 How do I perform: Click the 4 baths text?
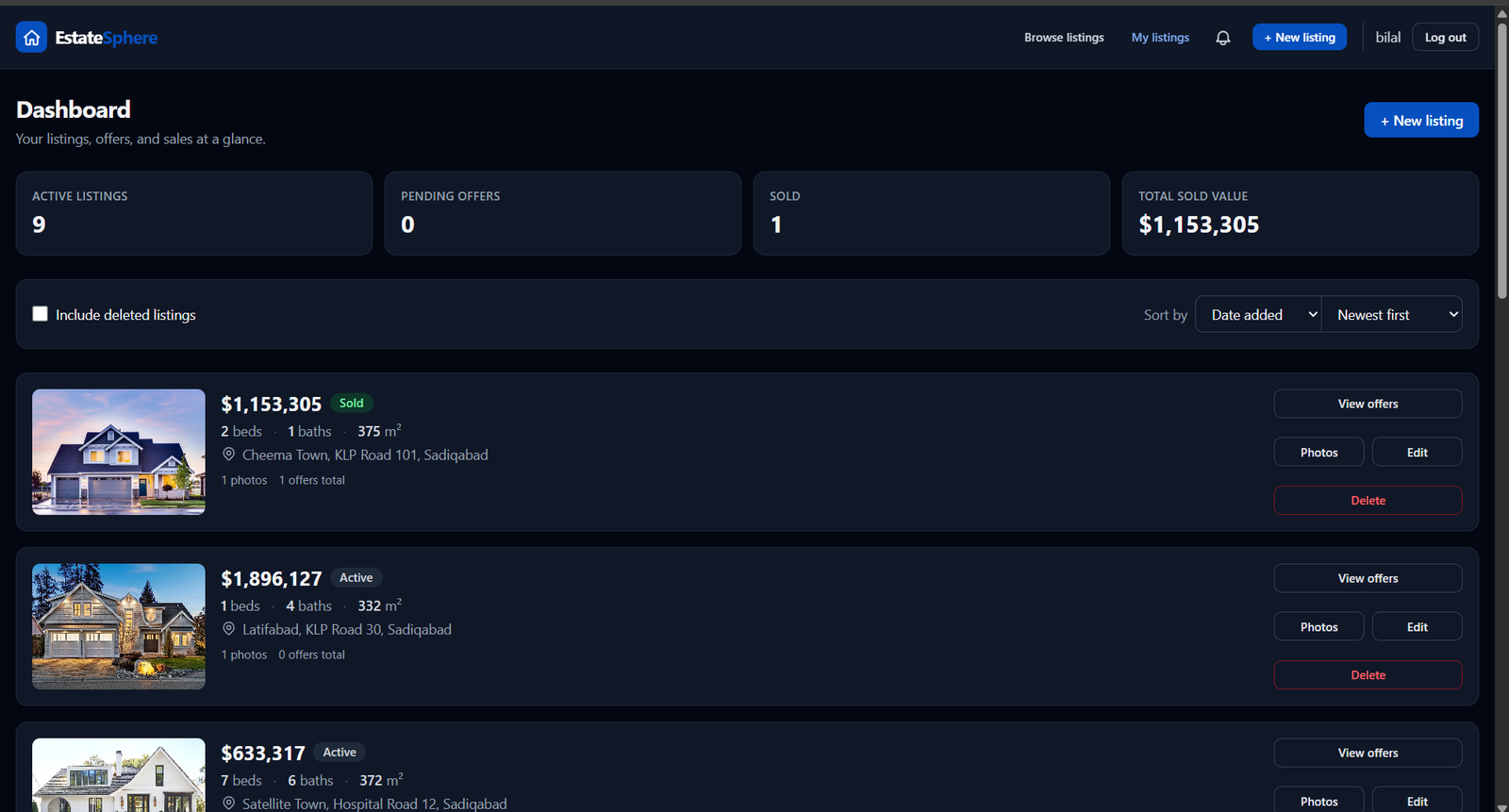(x=309, y=605)
